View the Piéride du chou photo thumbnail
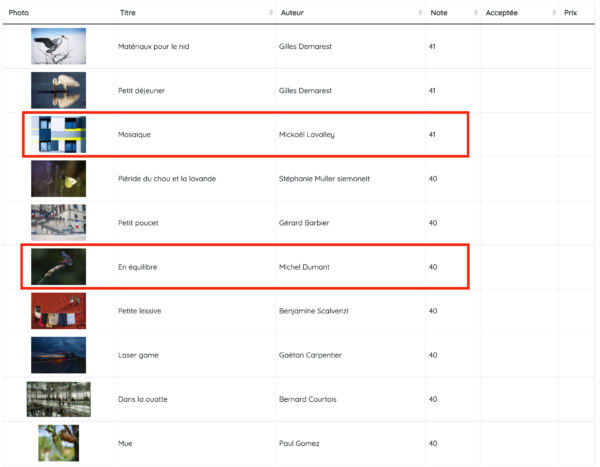 [x=58, y=178]
